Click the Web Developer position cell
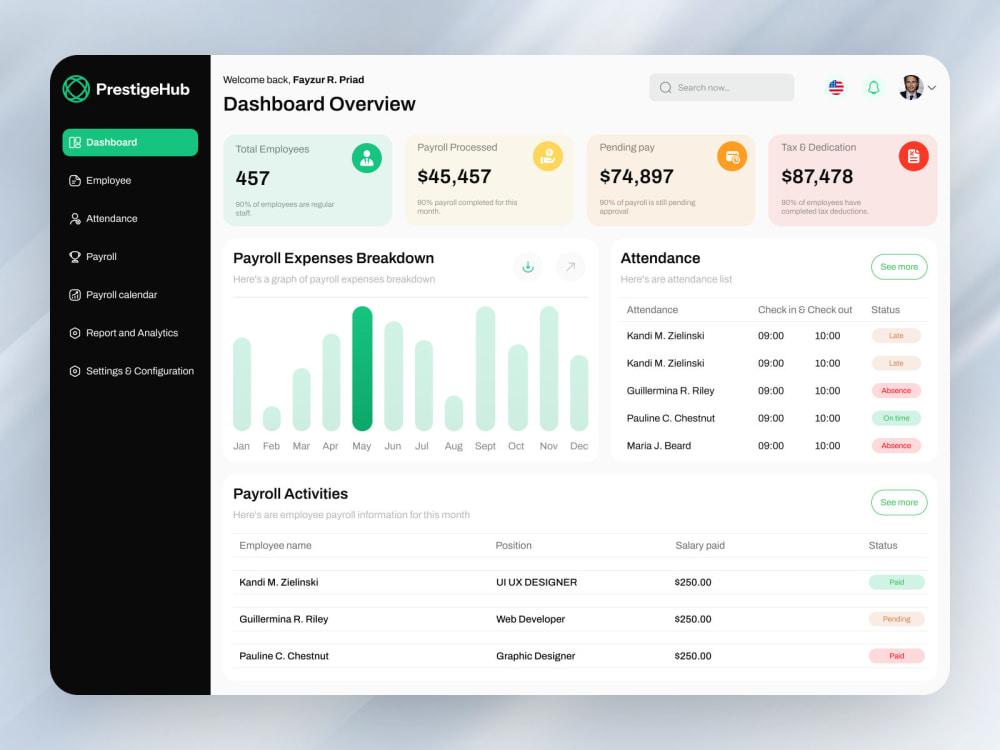Viewport: 1000px width, 750px height. coord(531,619)
